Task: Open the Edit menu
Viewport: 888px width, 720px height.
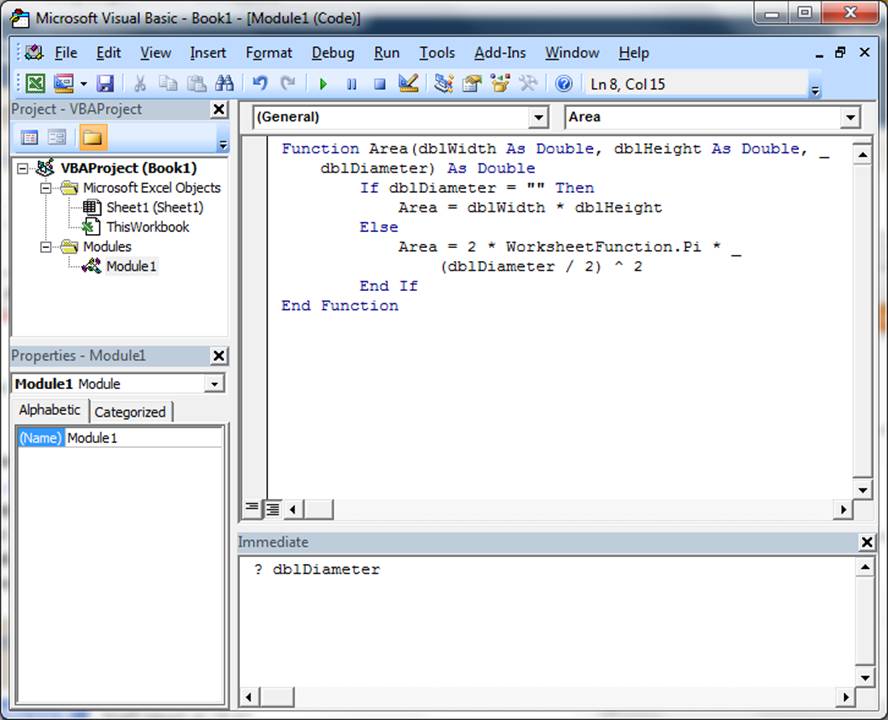Action: (x=108, y=53)
